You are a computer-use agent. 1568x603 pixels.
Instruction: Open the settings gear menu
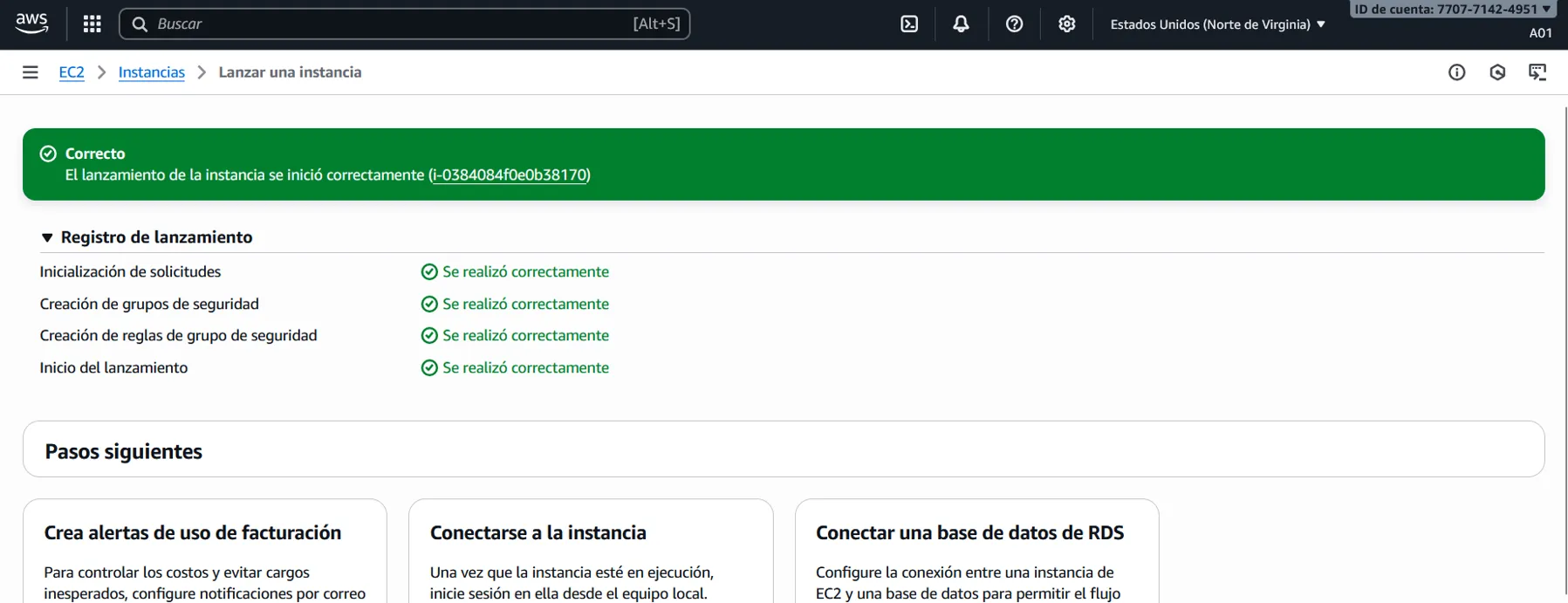coord(1066,24)
